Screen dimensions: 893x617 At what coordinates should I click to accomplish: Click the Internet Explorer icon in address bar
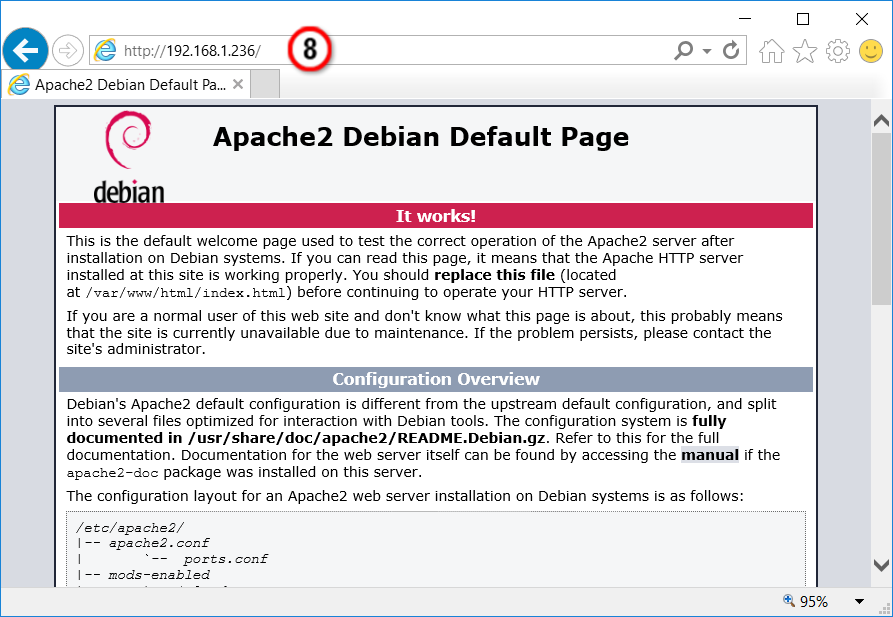pos(105,51)
